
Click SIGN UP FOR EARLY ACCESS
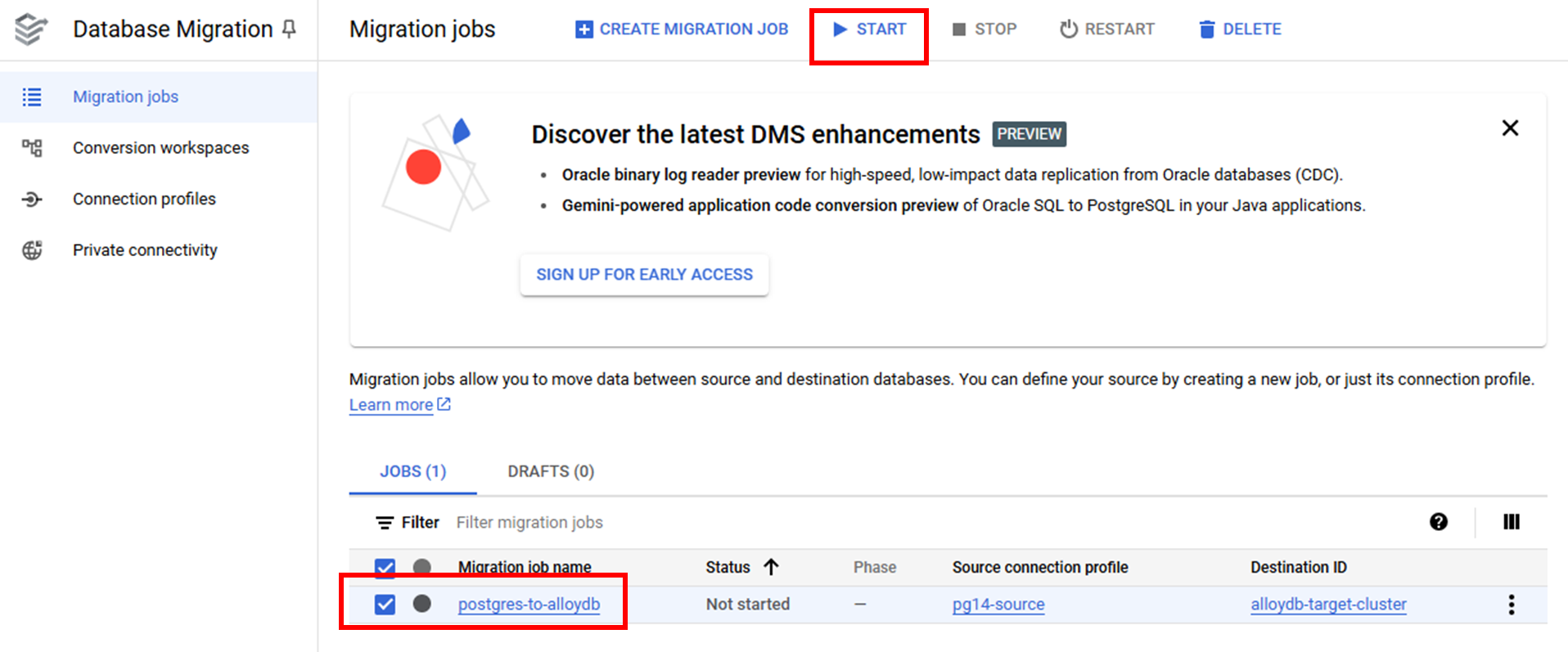click(x=644, y=275)
